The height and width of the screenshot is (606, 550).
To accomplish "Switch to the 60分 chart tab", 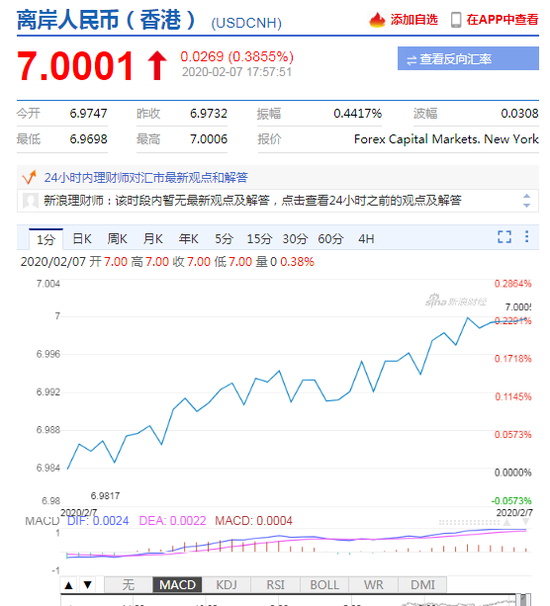I will pos(330,239).
